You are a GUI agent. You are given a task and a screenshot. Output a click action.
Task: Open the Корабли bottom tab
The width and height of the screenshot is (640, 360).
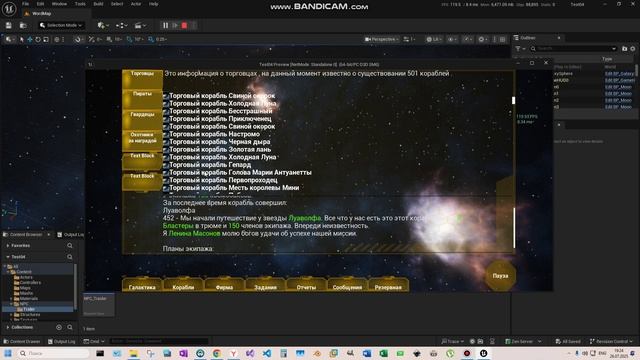click(183, 284)
